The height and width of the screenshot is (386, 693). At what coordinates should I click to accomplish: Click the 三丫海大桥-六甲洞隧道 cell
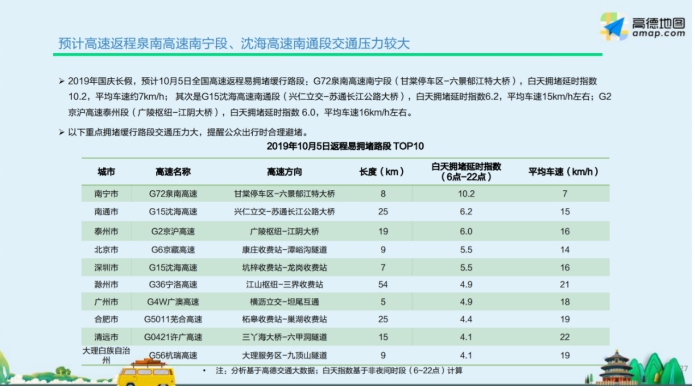284,337
